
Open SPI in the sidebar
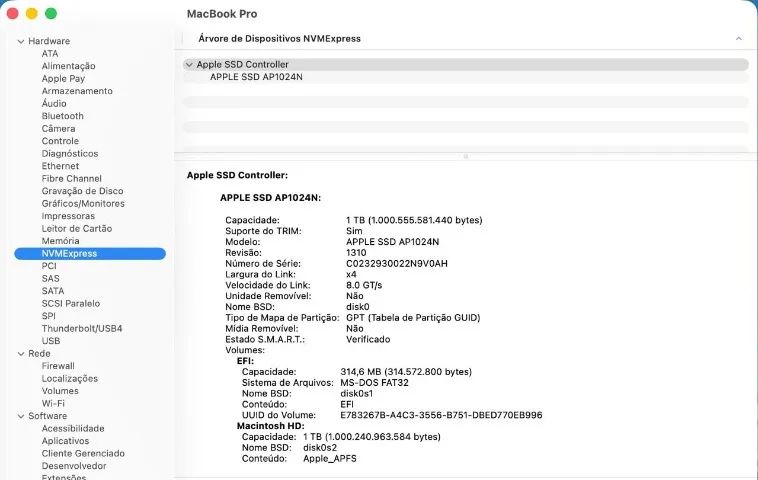click(48, 316)
